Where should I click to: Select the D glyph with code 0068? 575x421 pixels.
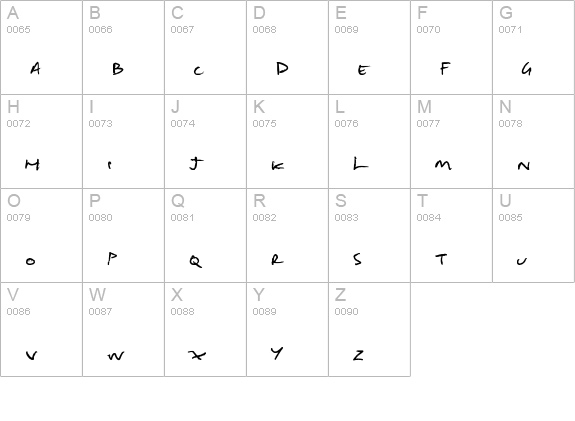coord(288,47)
